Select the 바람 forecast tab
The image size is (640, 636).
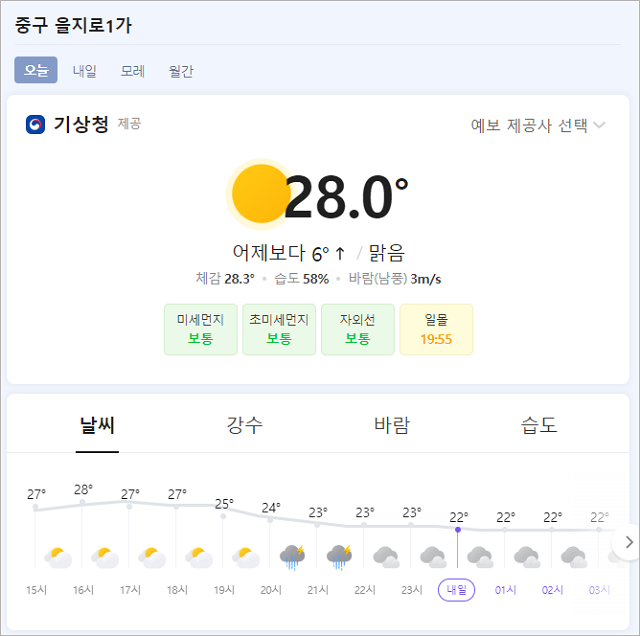coord(392,425)
